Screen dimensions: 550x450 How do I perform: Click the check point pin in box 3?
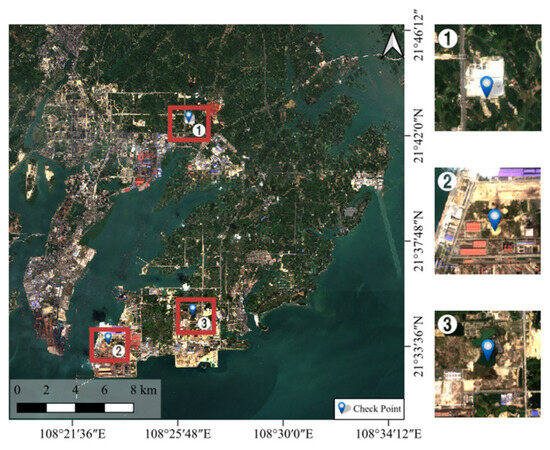tap(193, 309)
